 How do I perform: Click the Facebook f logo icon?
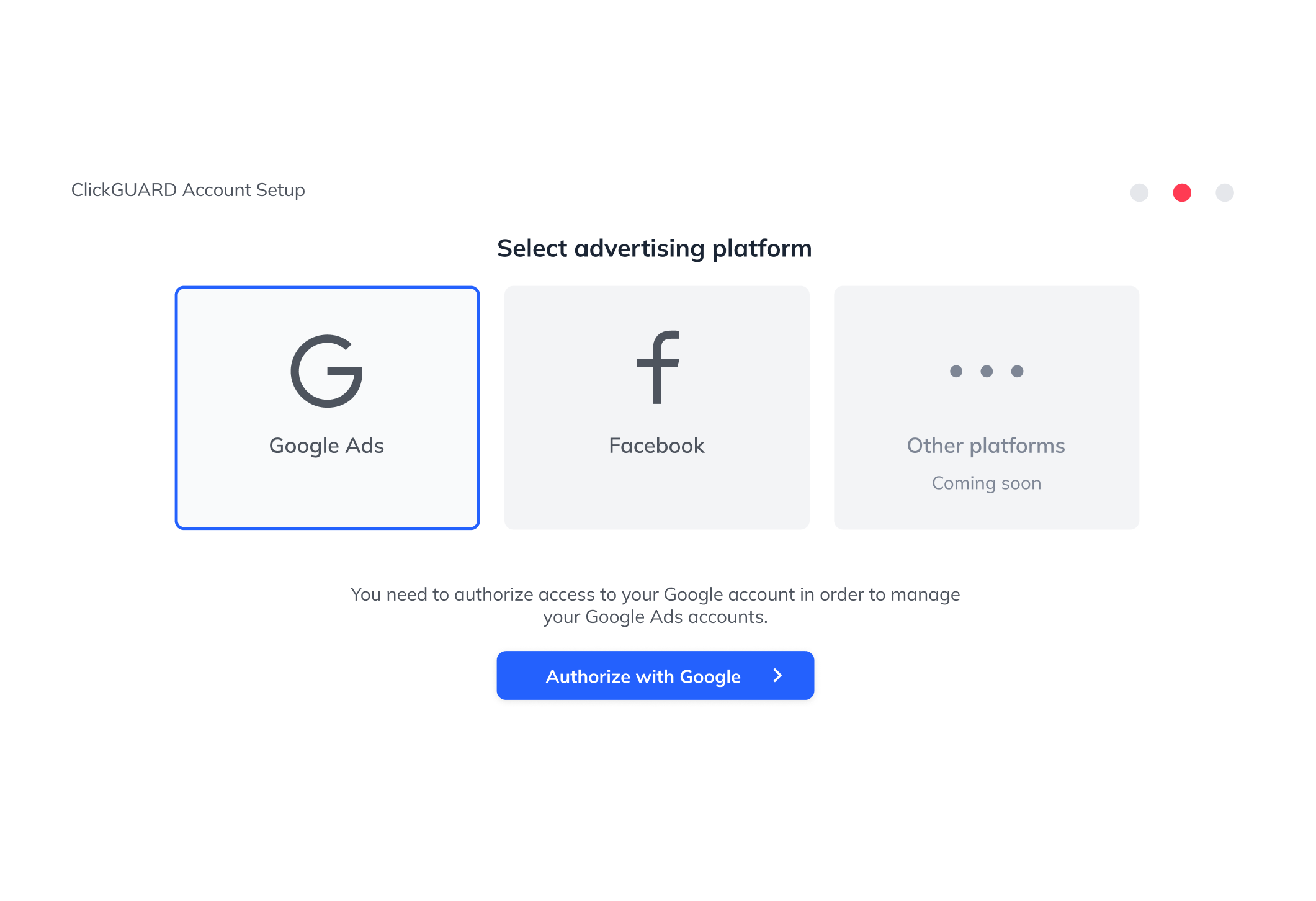pyautogui.click(x=658, y=367)
